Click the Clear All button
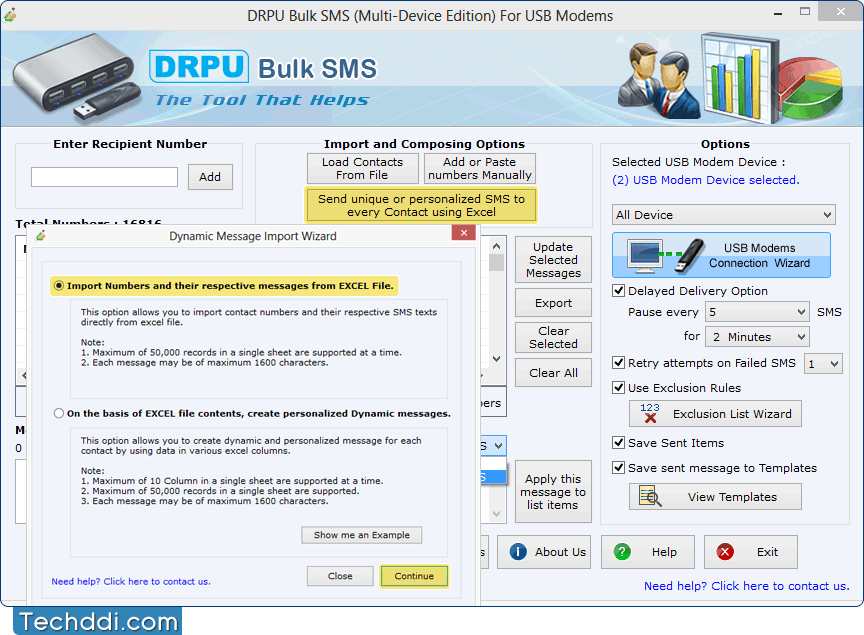 click(x=553, y=373)
